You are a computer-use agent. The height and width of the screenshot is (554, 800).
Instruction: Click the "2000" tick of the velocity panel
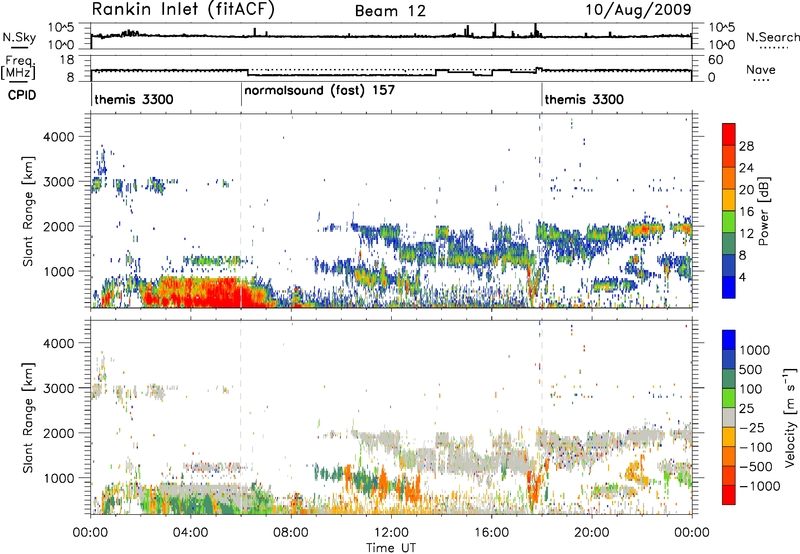click(59, 433)
